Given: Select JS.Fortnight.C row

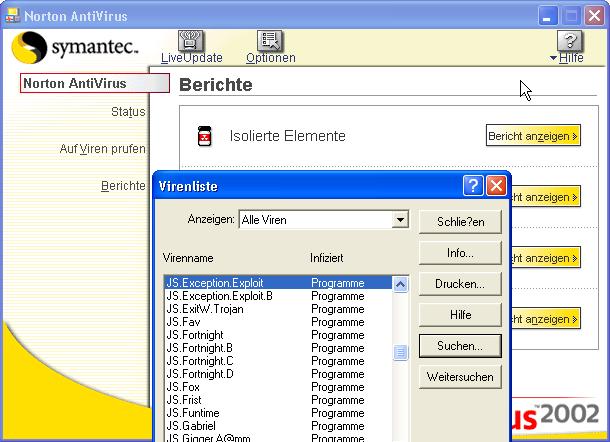Looking at the screenshot, I should tap(278, 361).
